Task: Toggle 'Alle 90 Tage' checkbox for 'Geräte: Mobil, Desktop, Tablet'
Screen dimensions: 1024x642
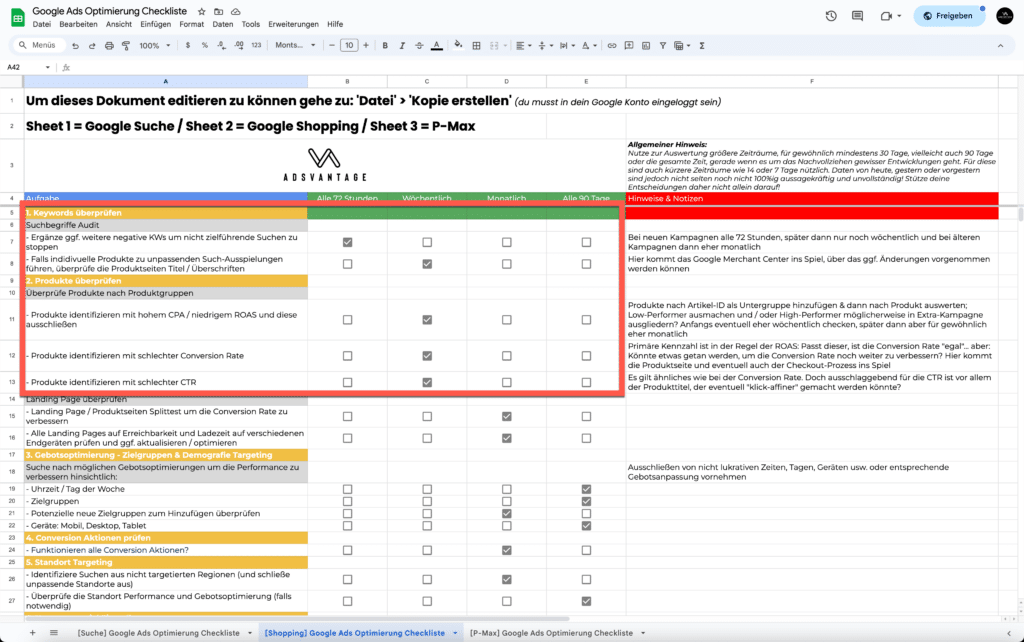Action: tap(586, 526)
